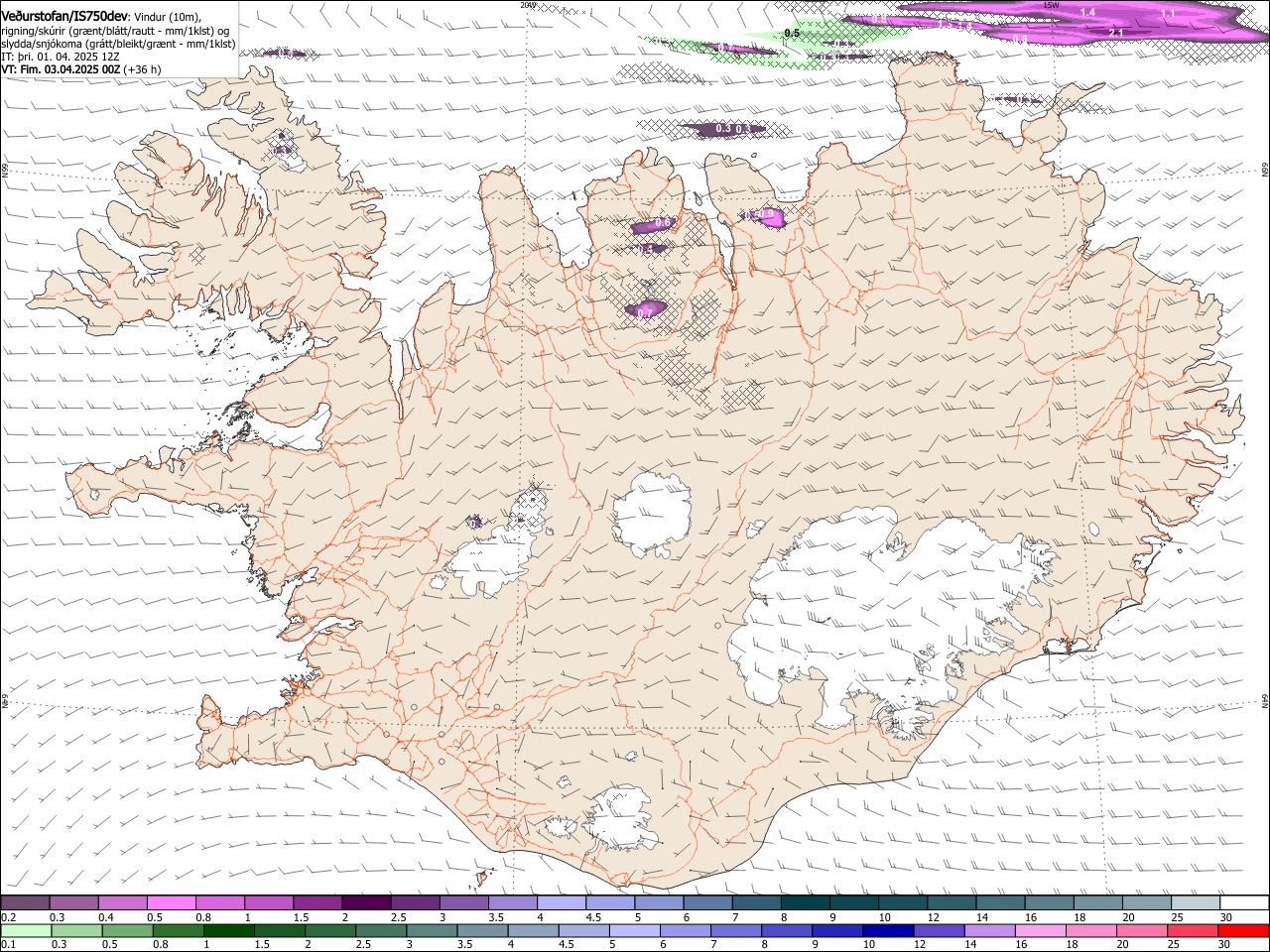Click the valid time 'VT: Fim. 03.04.2025 00Z (+36 h)'
The height and width of the screenshot is (952, 1270).
point(81,70)
